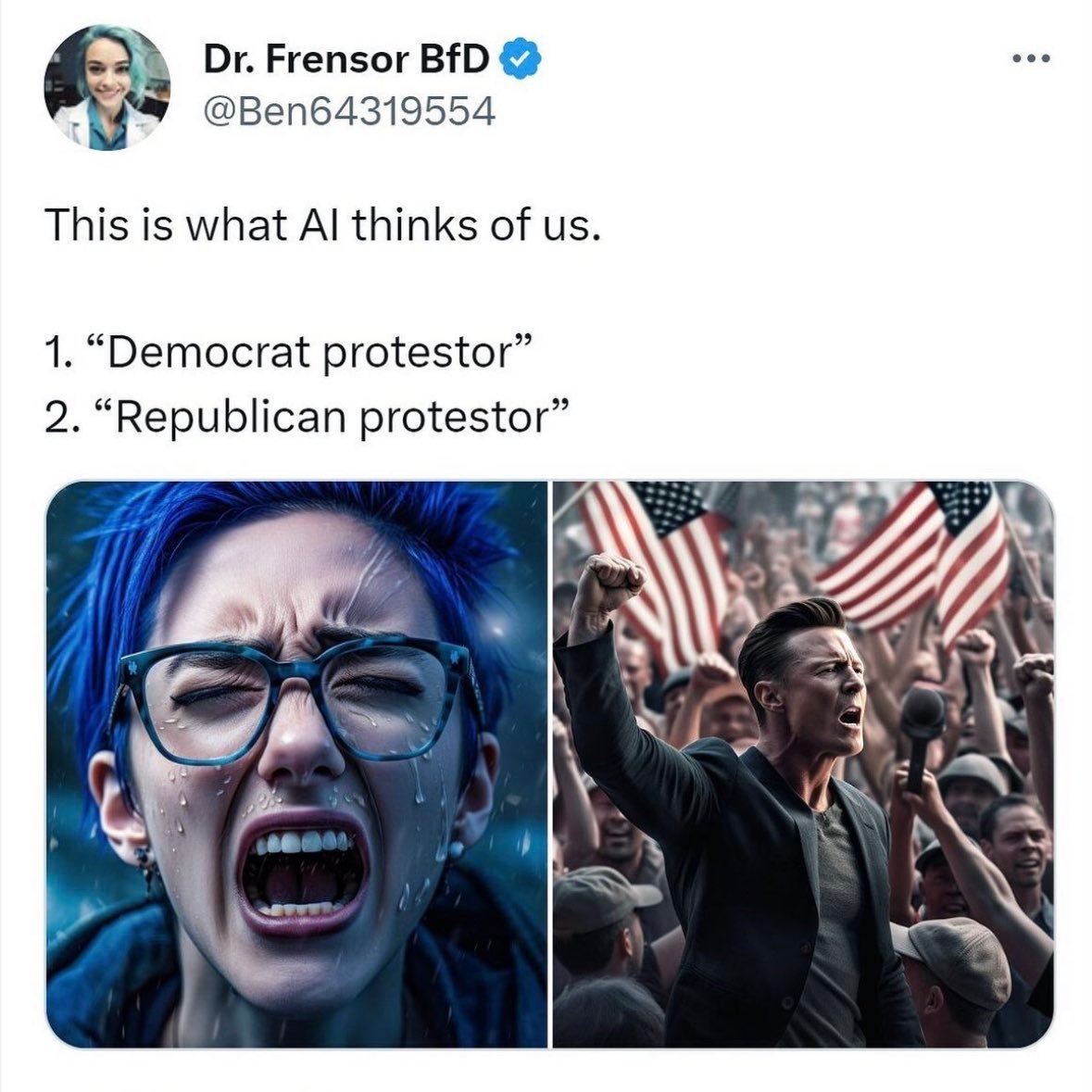Open the left image of blue-haired person
Image resolution: width=1092 pixels, height=1092 pixels.
296,764
